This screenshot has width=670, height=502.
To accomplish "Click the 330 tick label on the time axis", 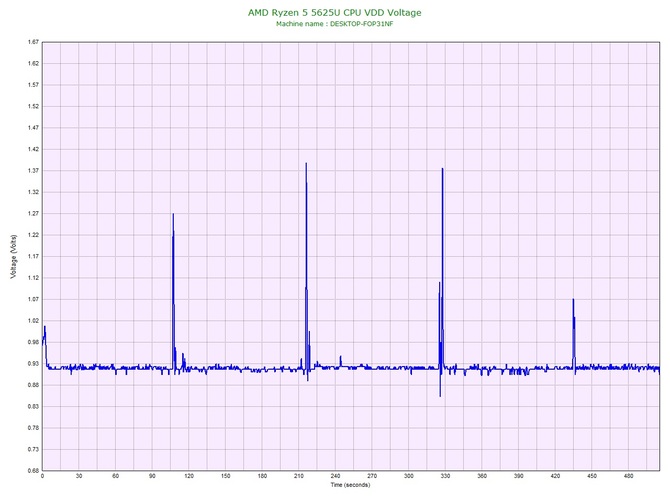I will click(x=445, y=476).
